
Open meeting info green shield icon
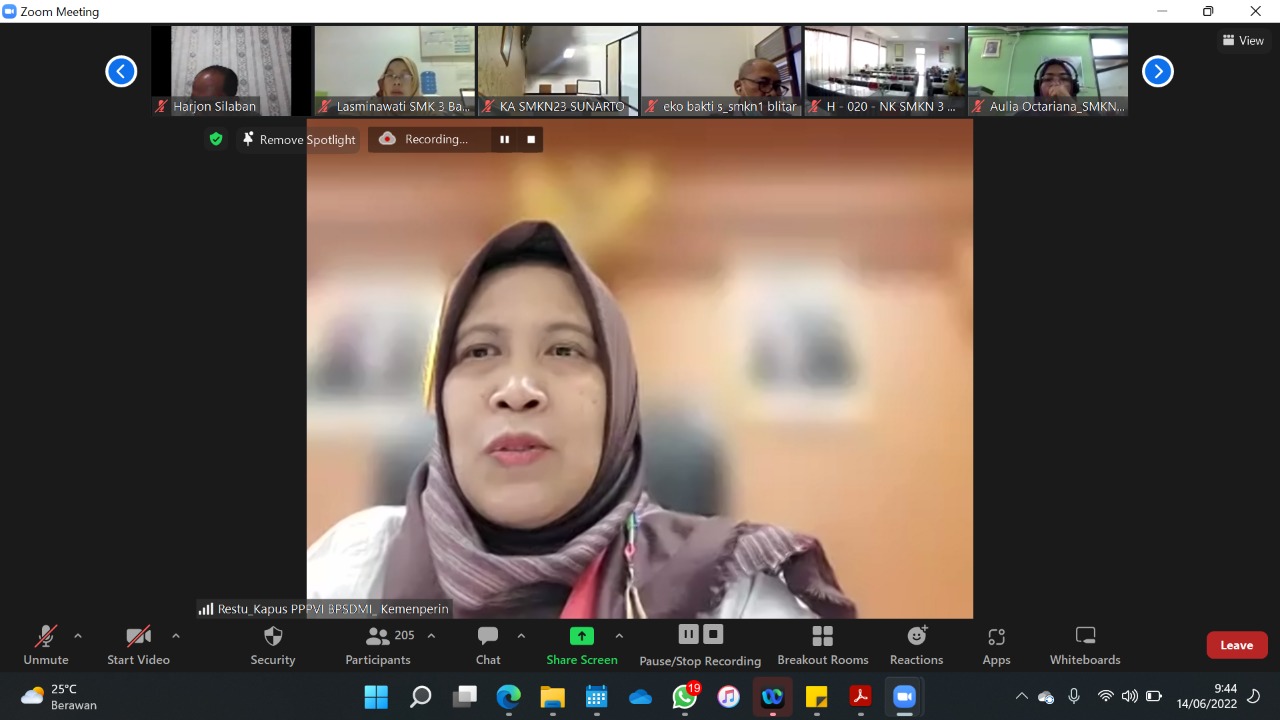(x=216, y=139)
